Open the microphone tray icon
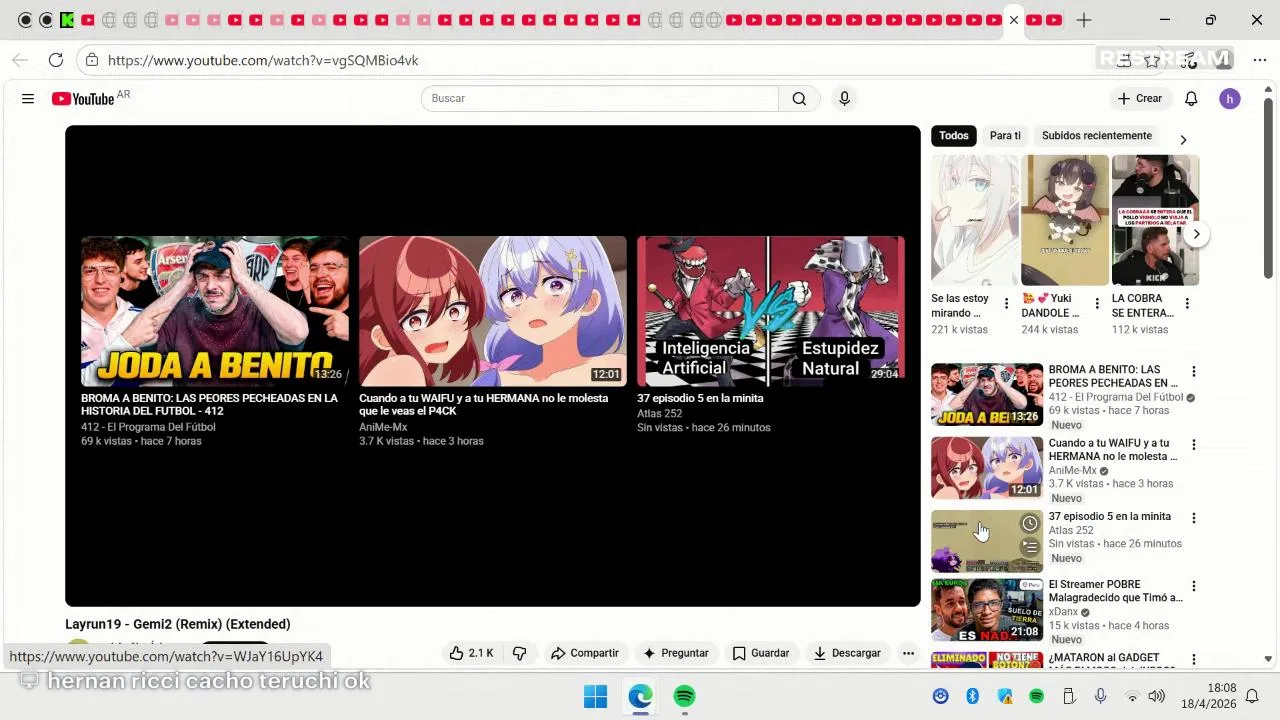The image size is (1280, 720). coord(1100,696)
